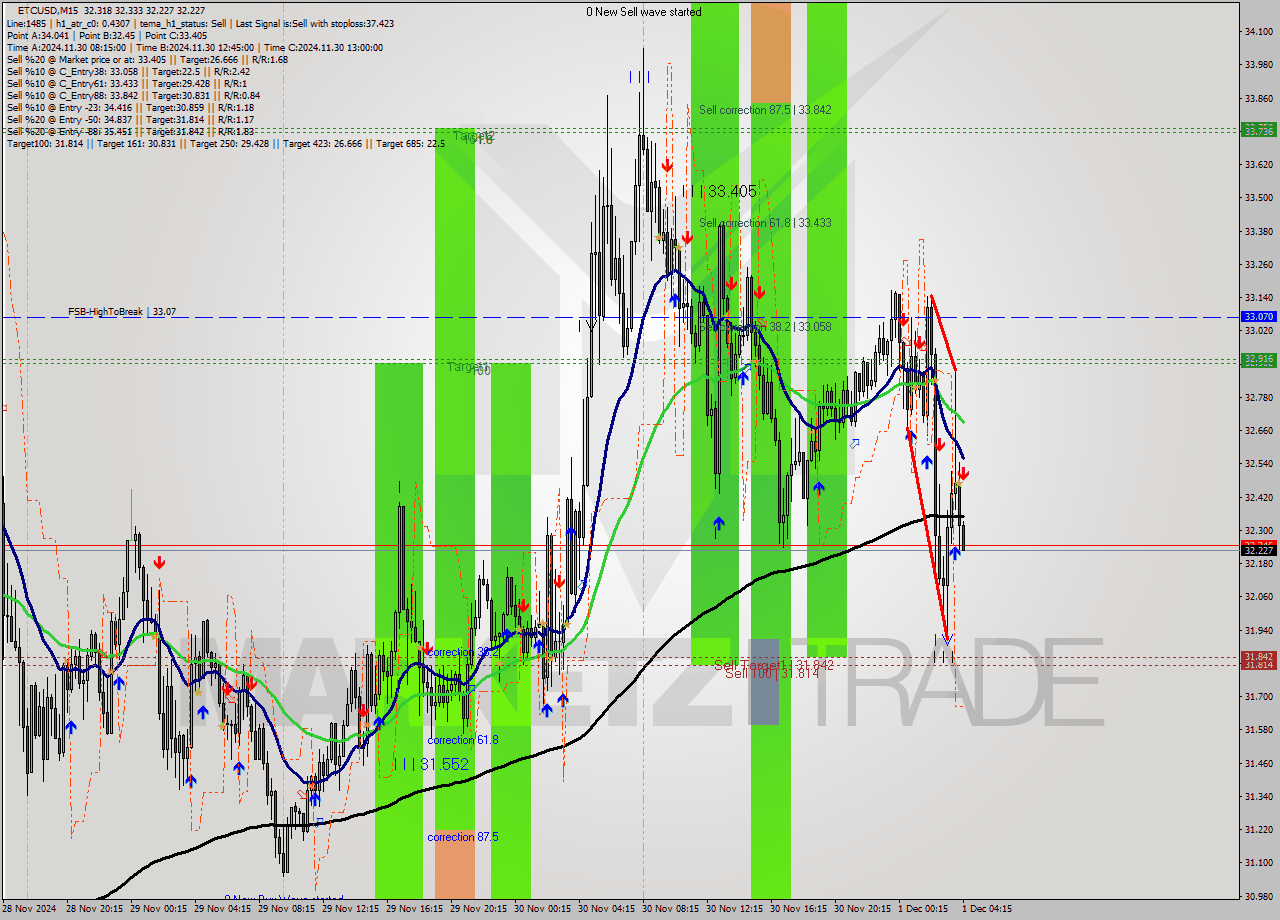Click the blue 33.070 price tag on axis
1280x920 pixels.
tap(1258, 317)
